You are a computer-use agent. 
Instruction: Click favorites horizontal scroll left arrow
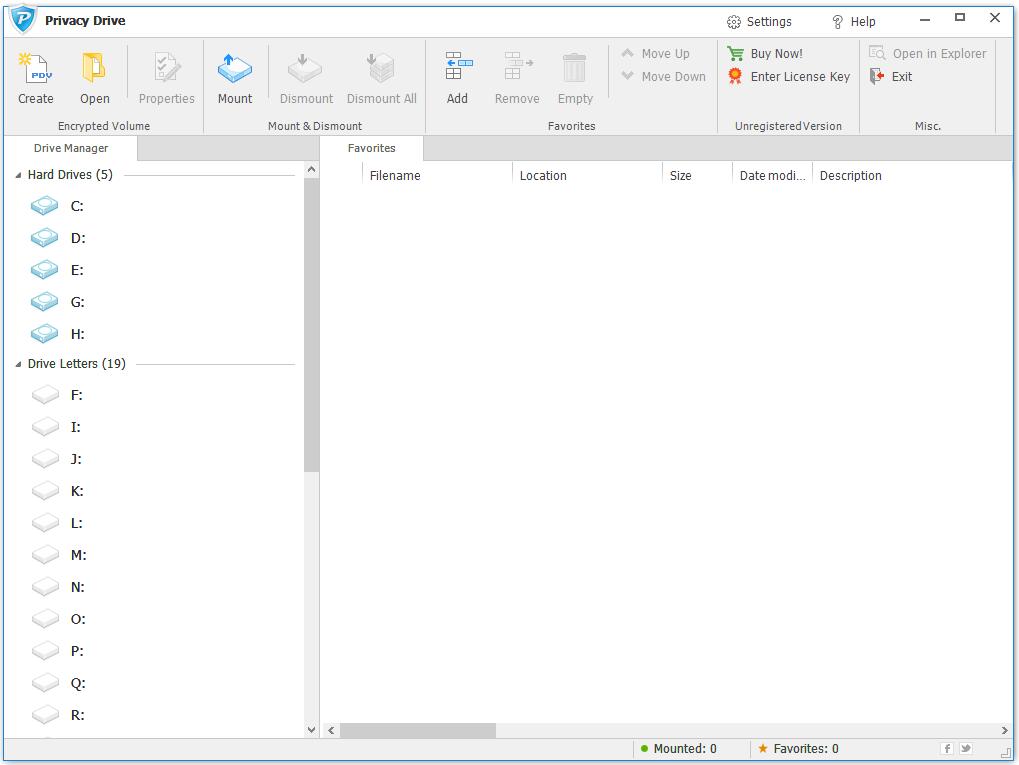click(331, 731)
